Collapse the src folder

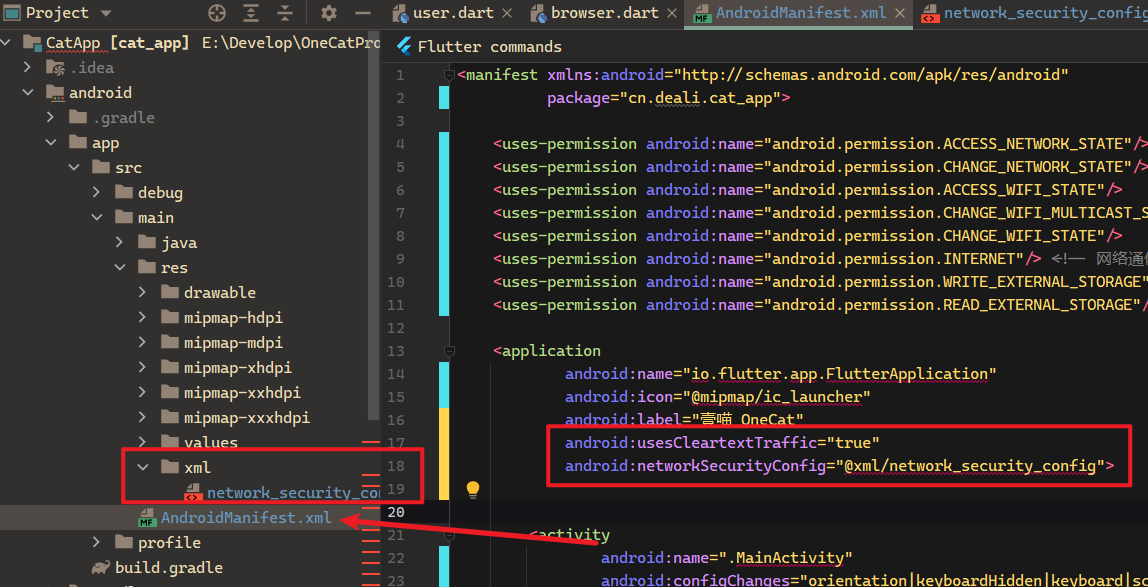tap(74, 168)
